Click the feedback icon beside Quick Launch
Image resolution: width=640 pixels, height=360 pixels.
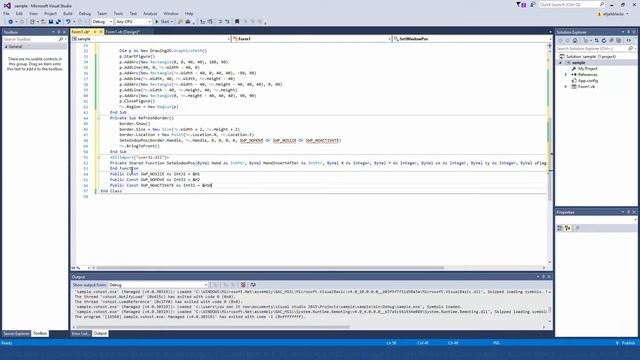[x=532, y=4]
